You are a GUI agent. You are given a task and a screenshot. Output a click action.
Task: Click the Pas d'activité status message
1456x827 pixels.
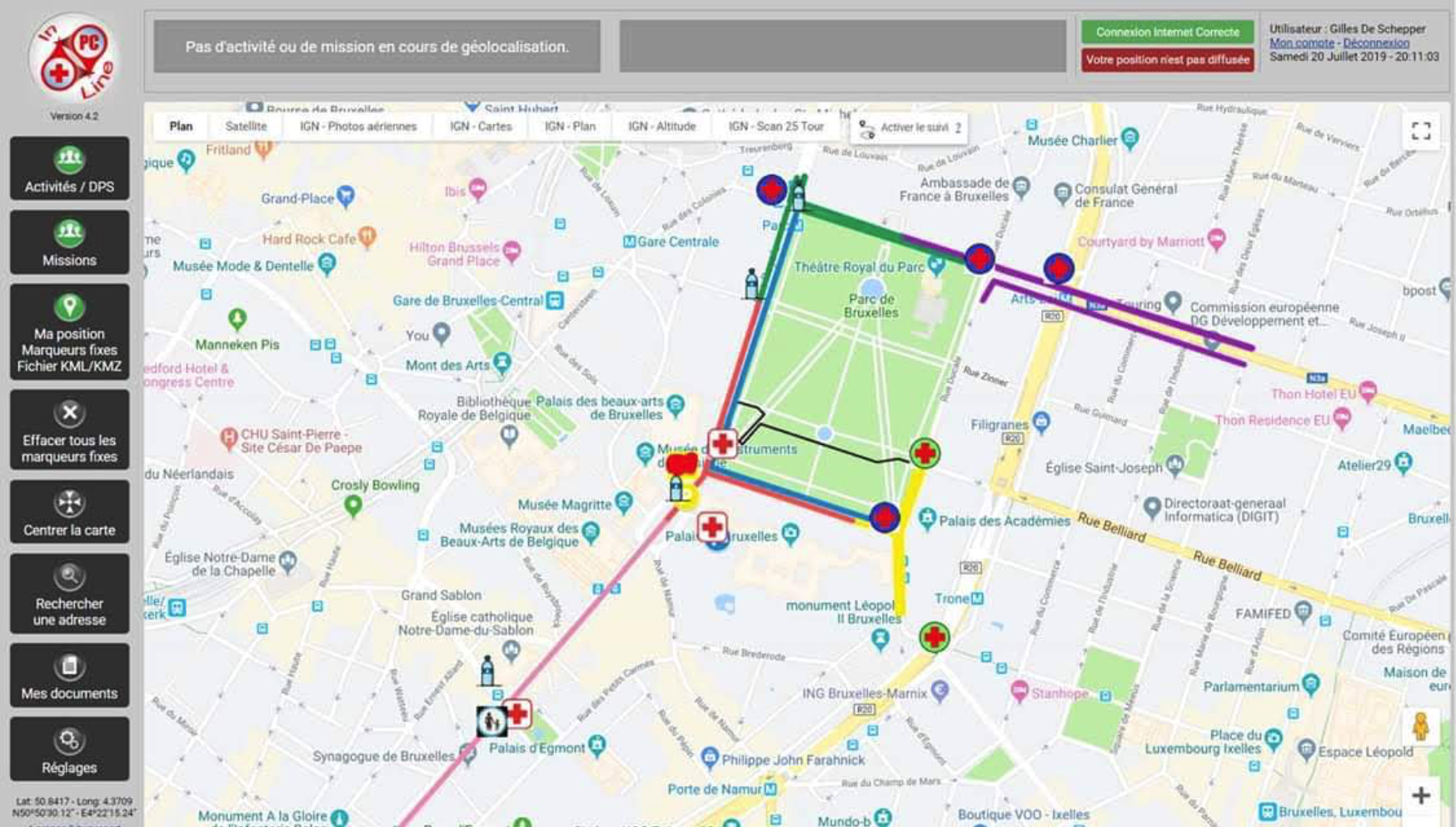[376, 47]
